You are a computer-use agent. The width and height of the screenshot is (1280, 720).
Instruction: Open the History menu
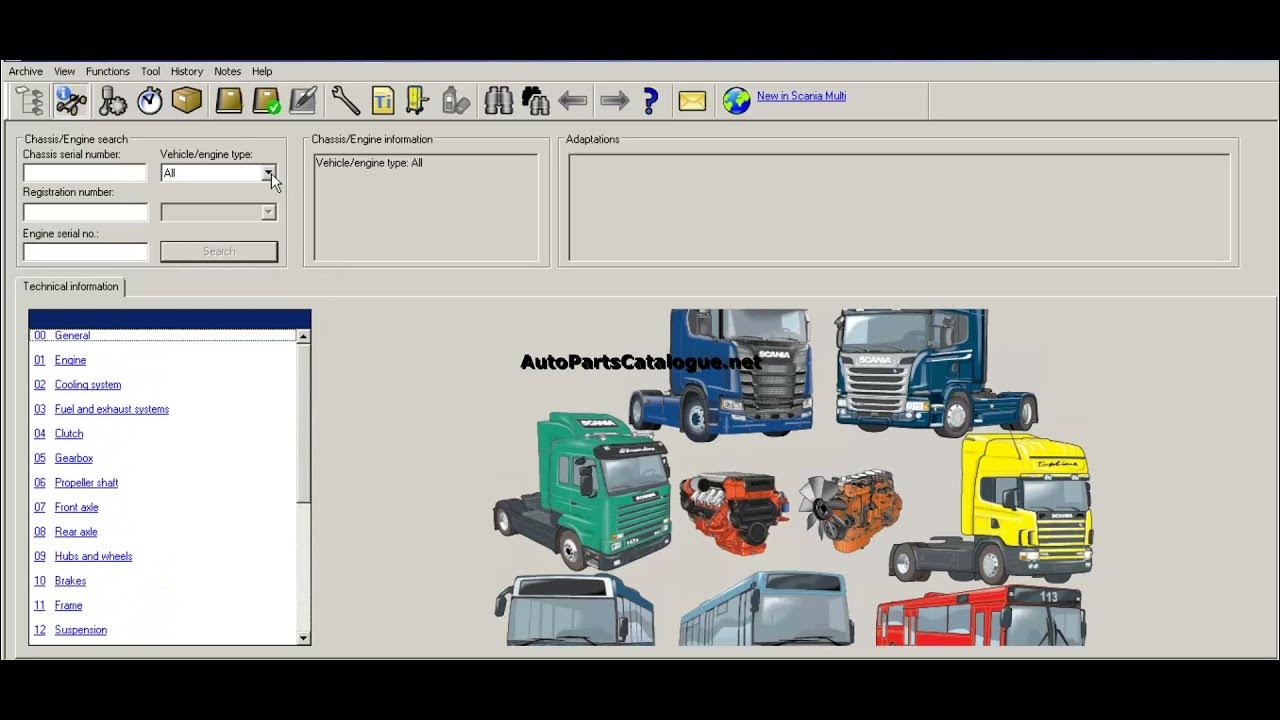[x=187, y=71]
